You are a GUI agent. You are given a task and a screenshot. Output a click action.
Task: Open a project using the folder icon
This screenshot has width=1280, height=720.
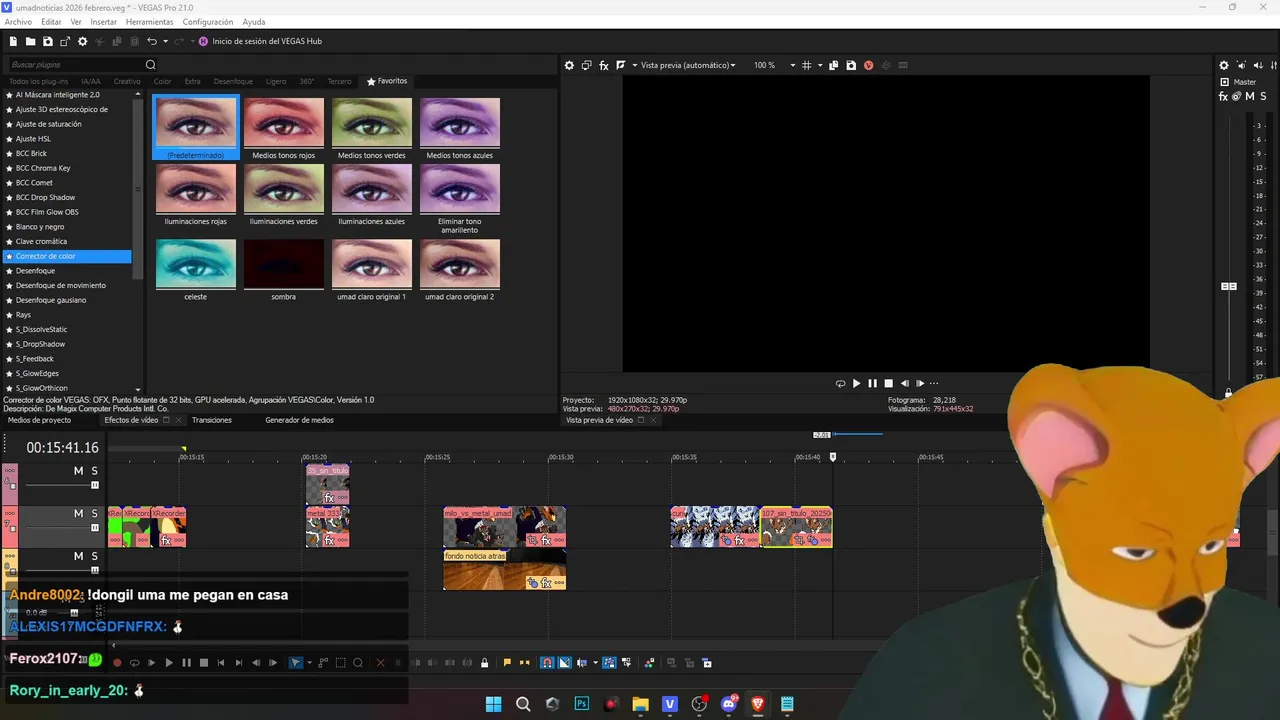31,41
